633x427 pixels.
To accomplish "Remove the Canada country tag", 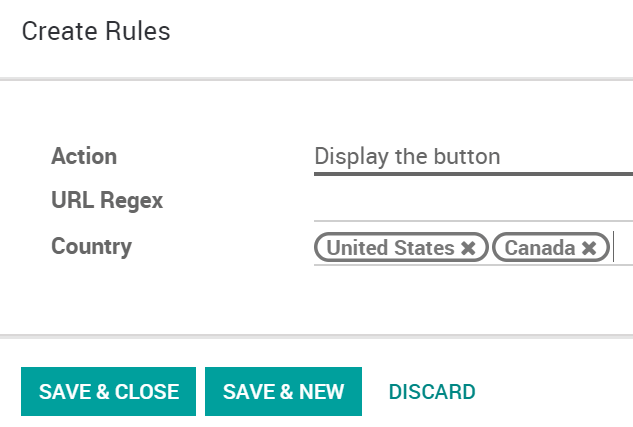I will tap(589, 248).
